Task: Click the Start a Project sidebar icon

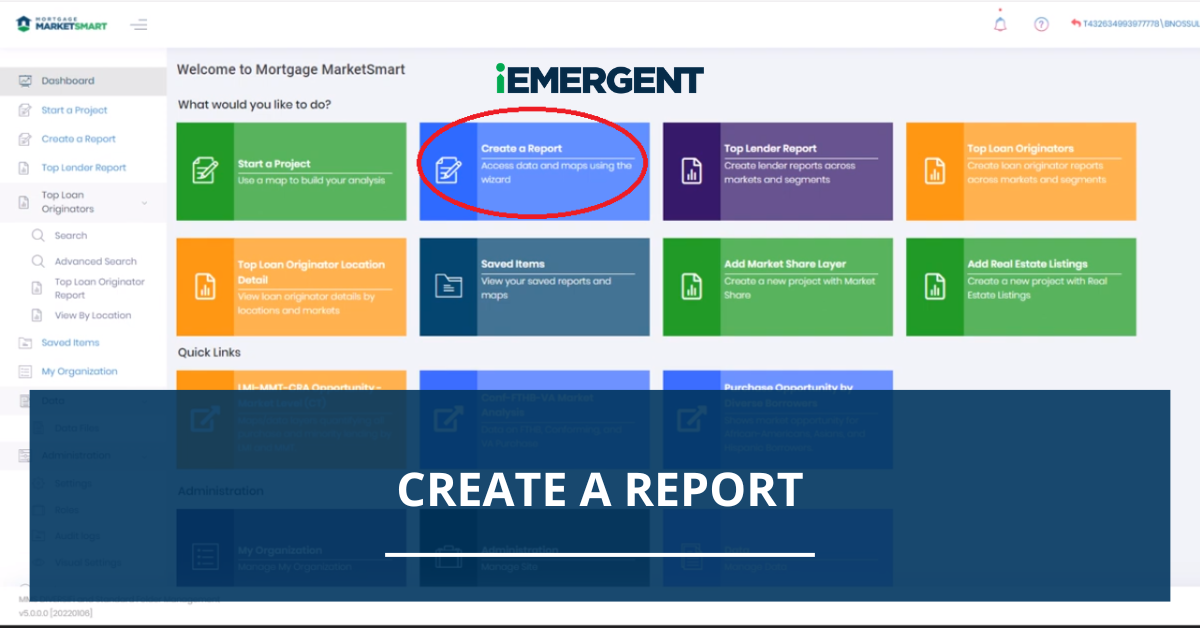Action: tap(25, 110)
